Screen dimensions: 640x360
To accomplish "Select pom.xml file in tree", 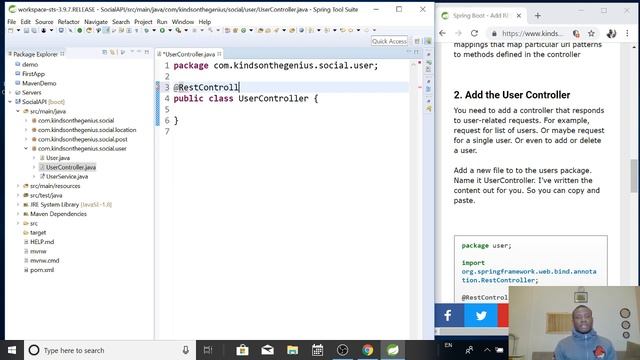I will (42, 270).
